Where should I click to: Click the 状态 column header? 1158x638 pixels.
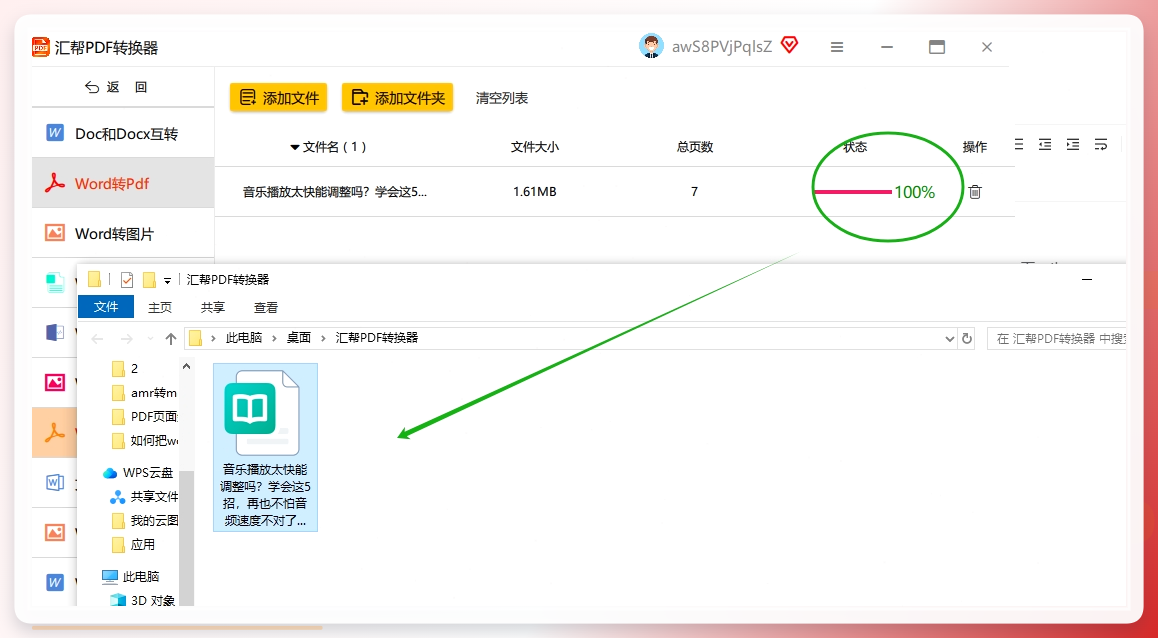(855, 147)
